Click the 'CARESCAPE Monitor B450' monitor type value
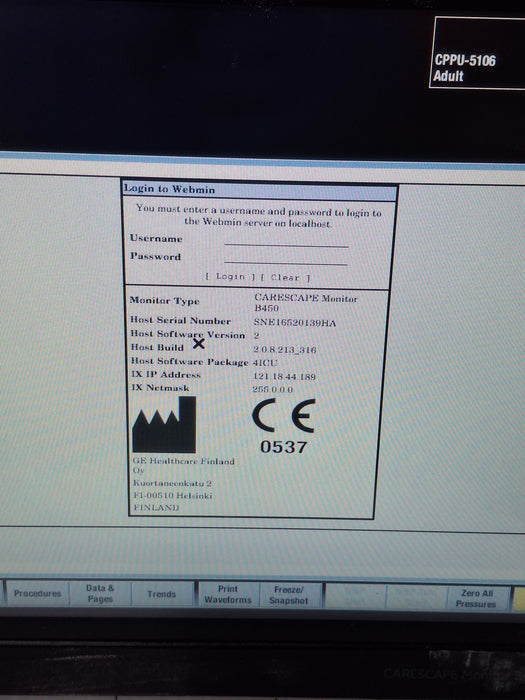 306,303
